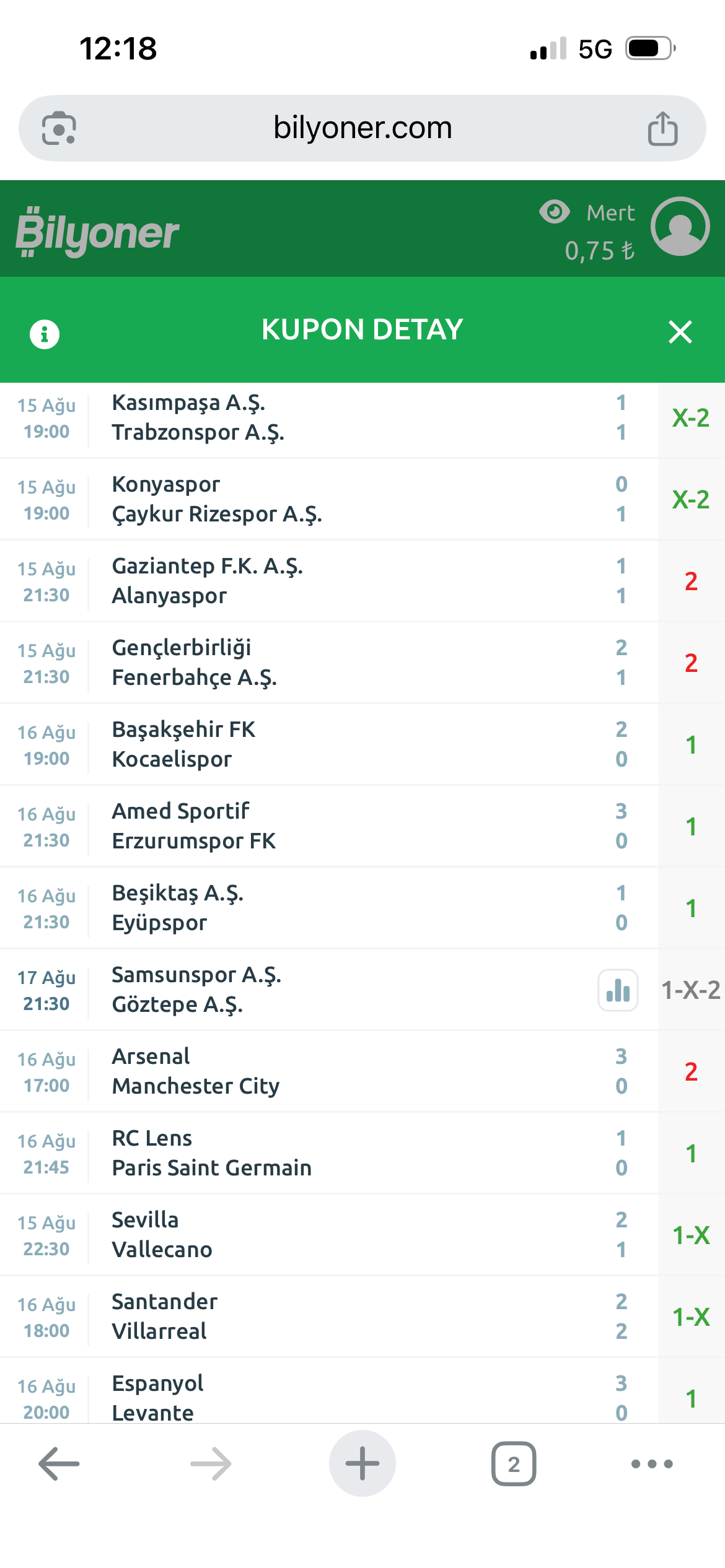Toggle balance visibility eye icon
The width and height of the screenshot is (725, 1568).
coord(554,212)
